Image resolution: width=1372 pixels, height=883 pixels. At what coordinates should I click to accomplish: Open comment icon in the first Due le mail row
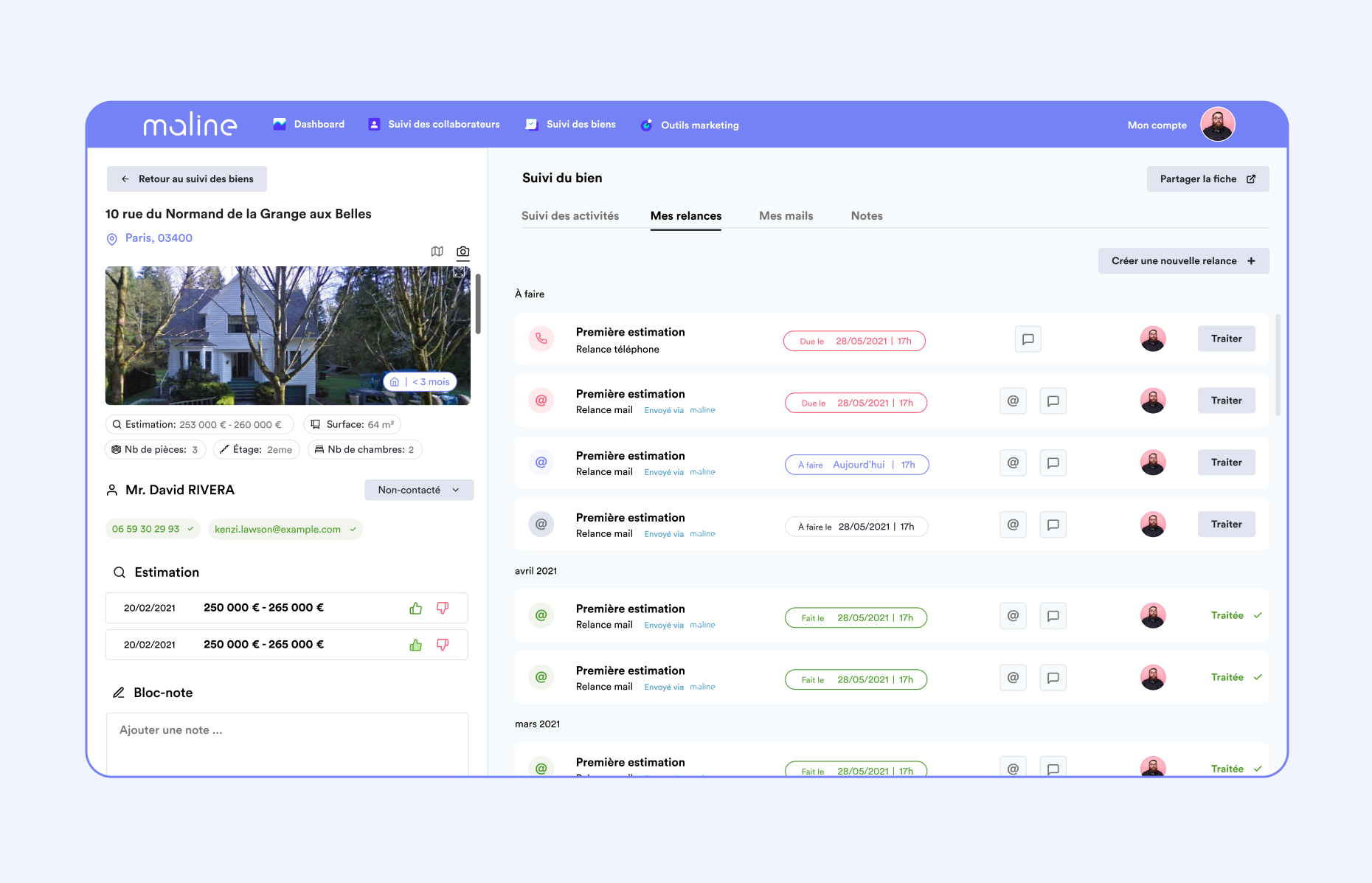(1053, 401)
